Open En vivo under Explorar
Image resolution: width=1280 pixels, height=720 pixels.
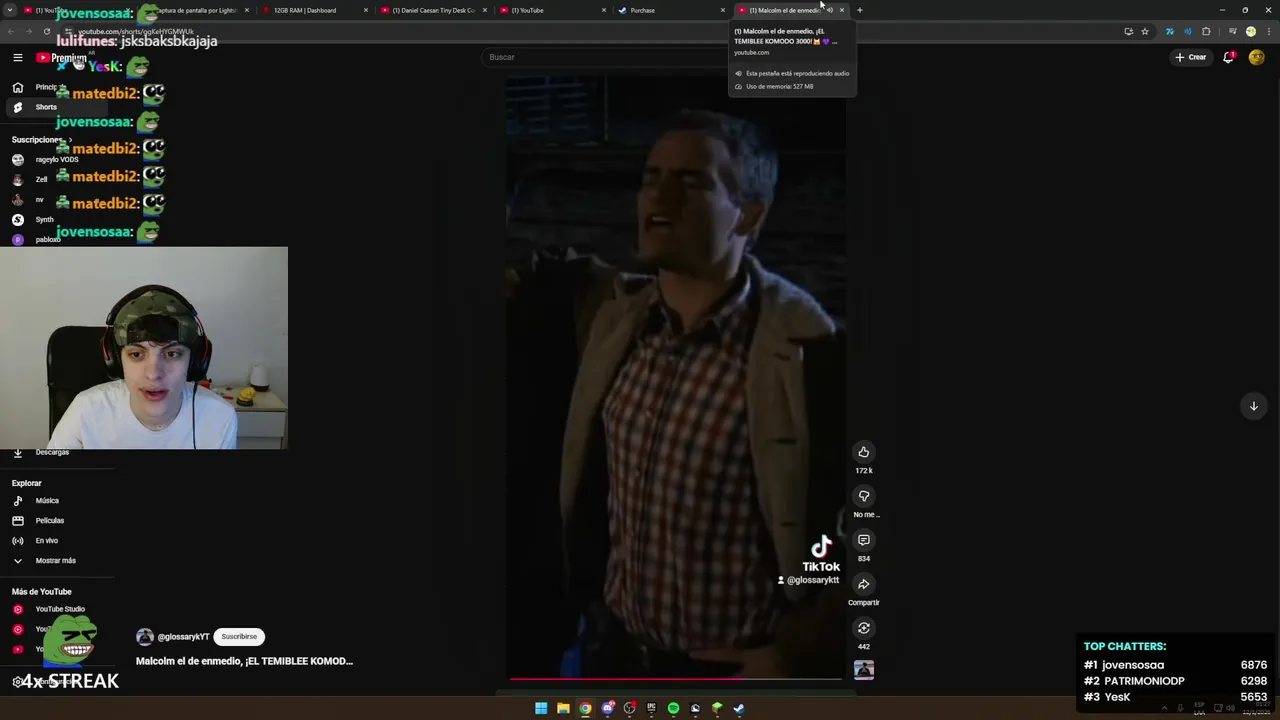point(46,540)
